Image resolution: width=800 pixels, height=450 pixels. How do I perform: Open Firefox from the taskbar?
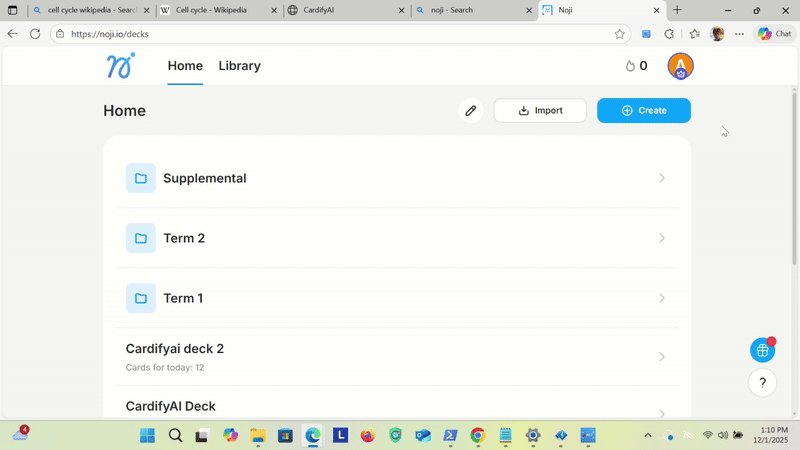pyautogui.click(x=367, y=435)
